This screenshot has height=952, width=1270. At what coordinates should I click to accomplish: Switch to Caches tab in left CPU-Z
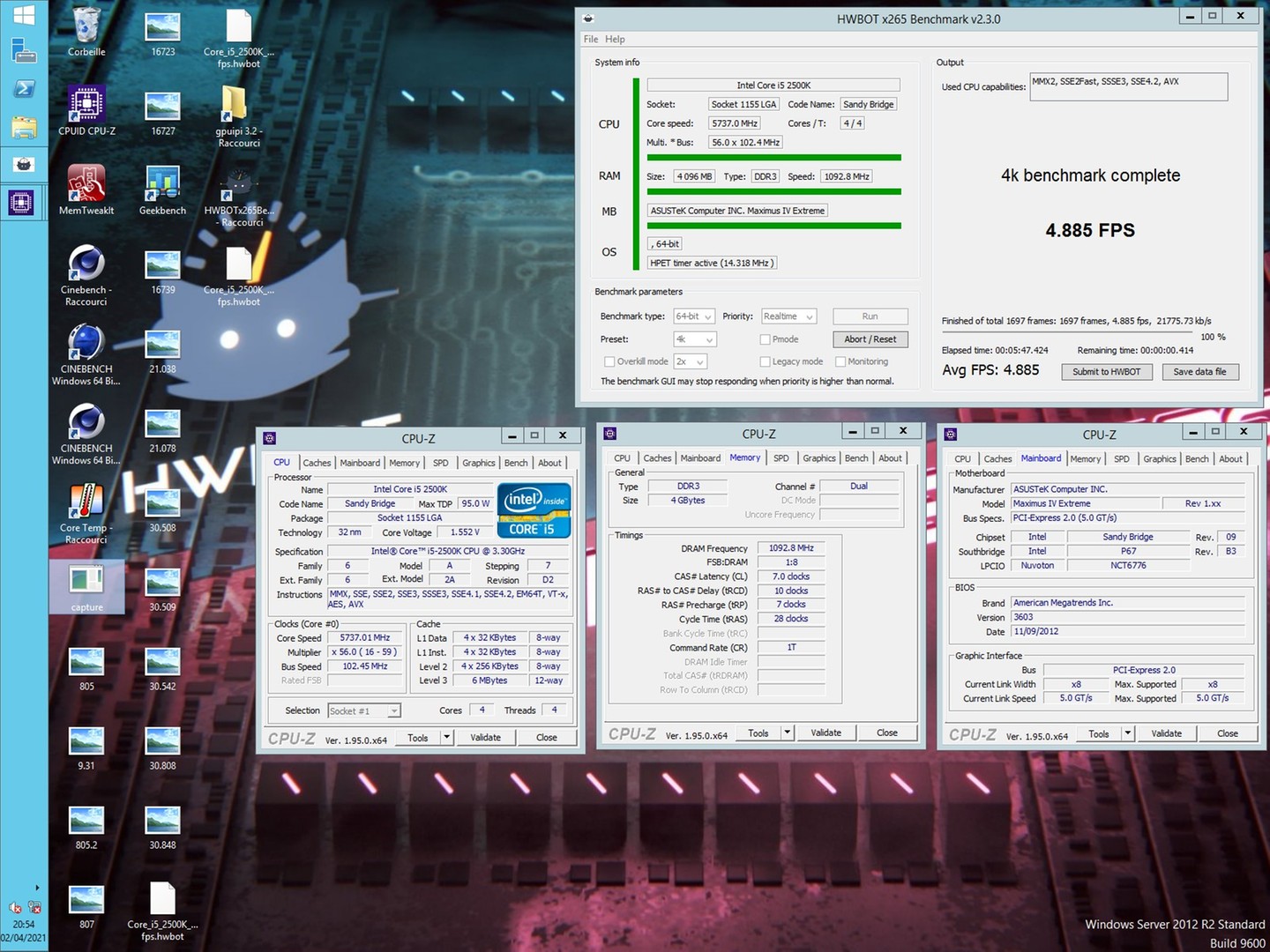click(x=317, y=463)
